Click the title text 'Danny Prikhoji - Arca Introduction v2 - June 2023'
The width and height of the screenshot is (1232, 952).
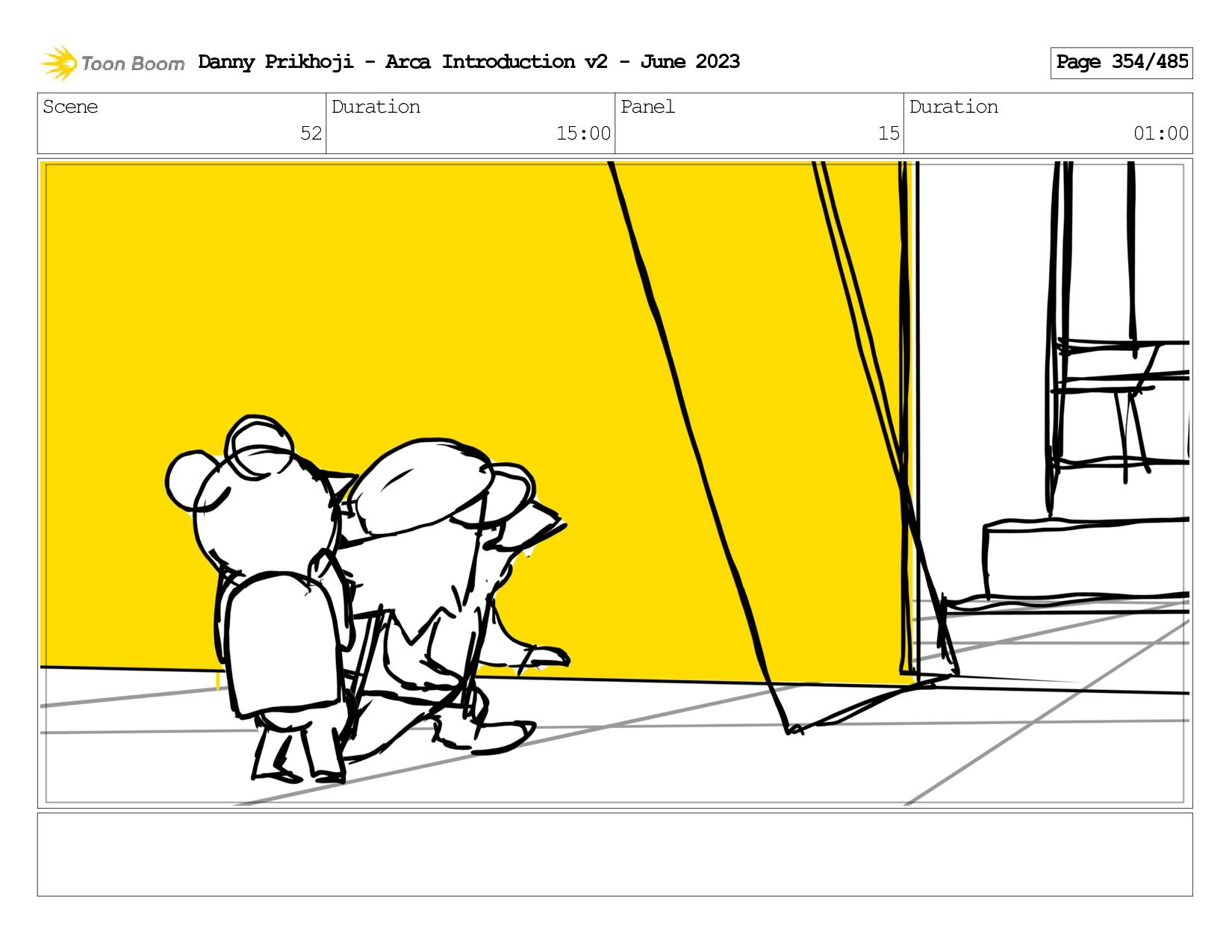point(469,61)
